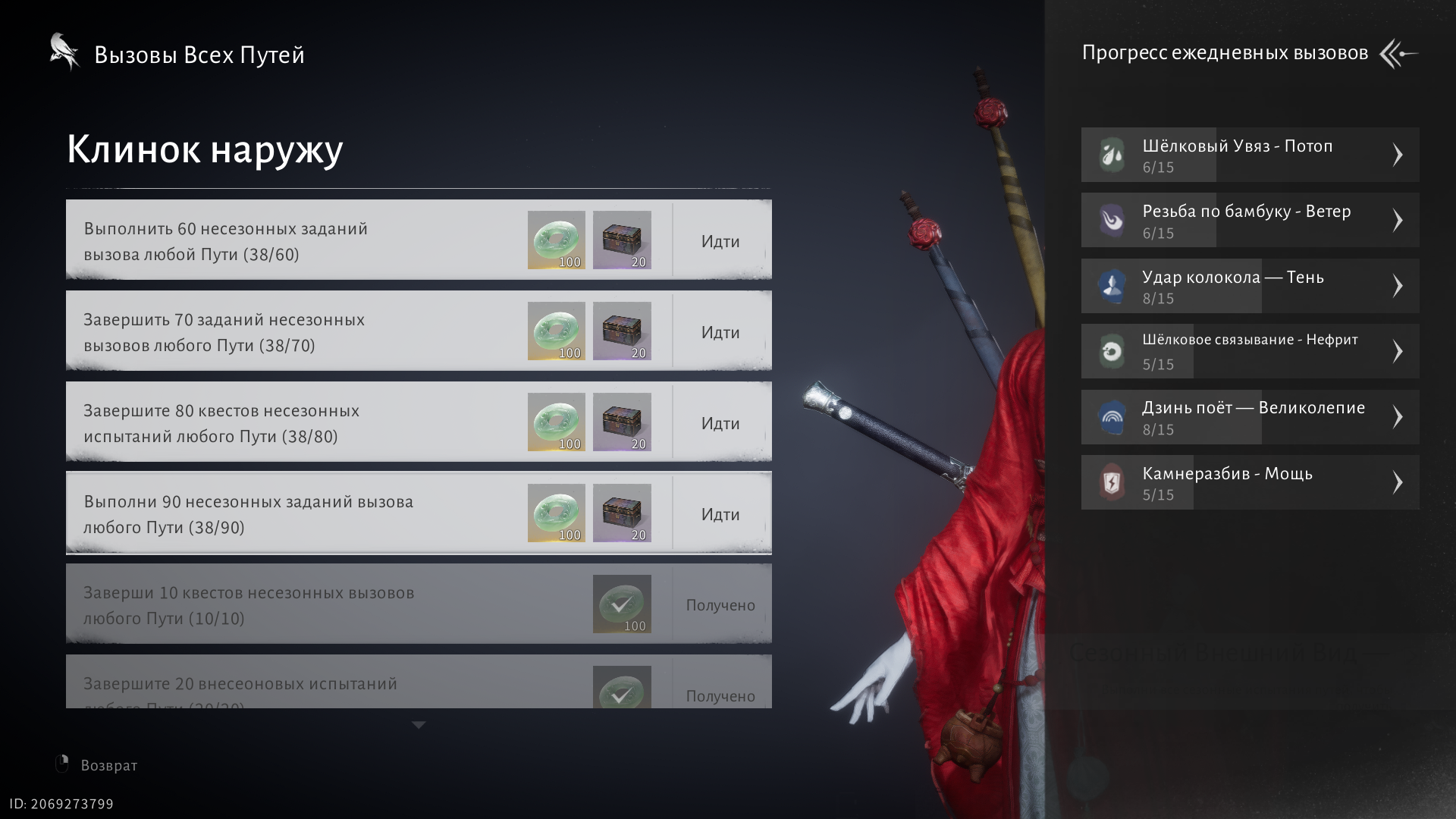Open the Удар колокола — Тень entry chevron
The height and width of the screenshot is (819, 1456).
tap(1398, 286)
